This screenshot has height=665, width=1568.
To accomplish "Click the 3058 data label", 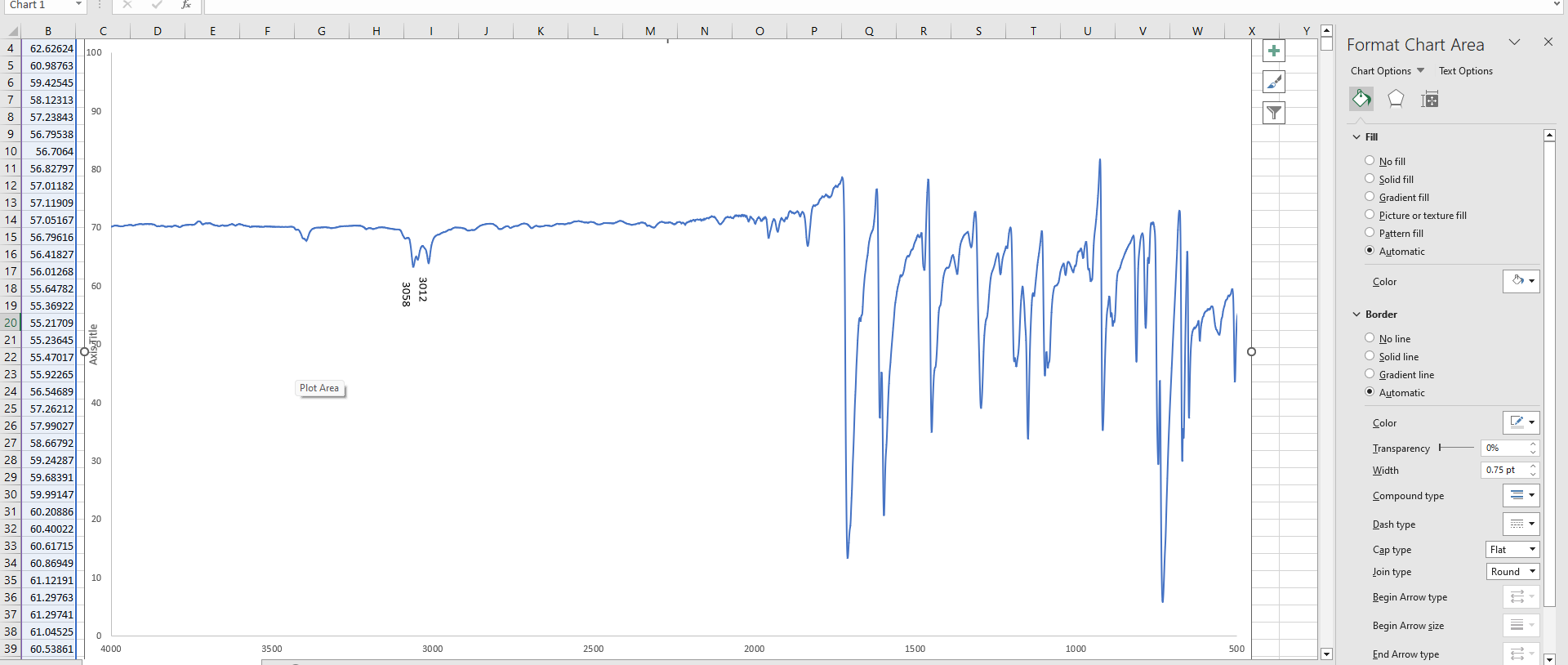I will pyautogui.click(x=406, y=294).
